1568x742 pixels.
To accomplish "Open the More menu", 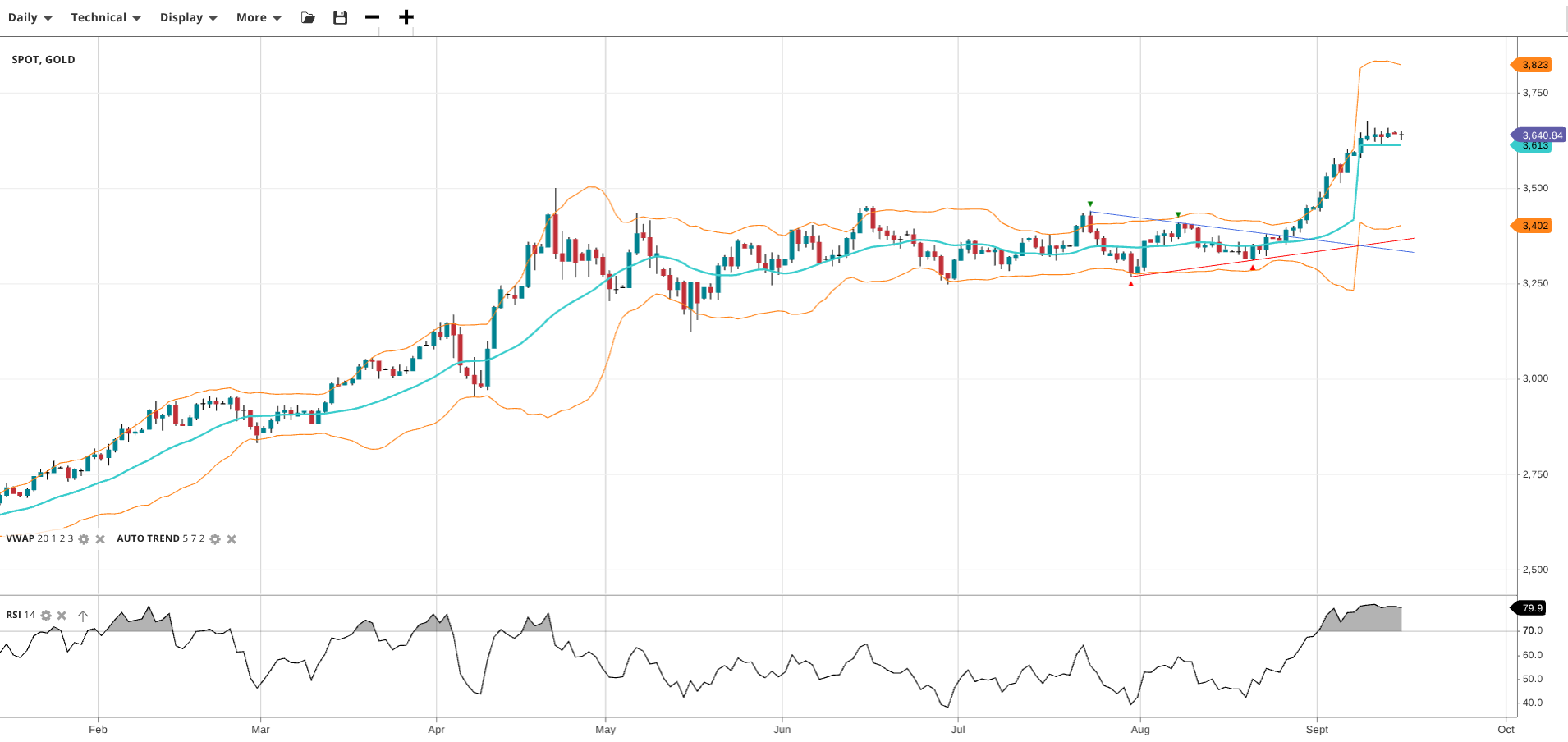I will click(x=258, y=17).
